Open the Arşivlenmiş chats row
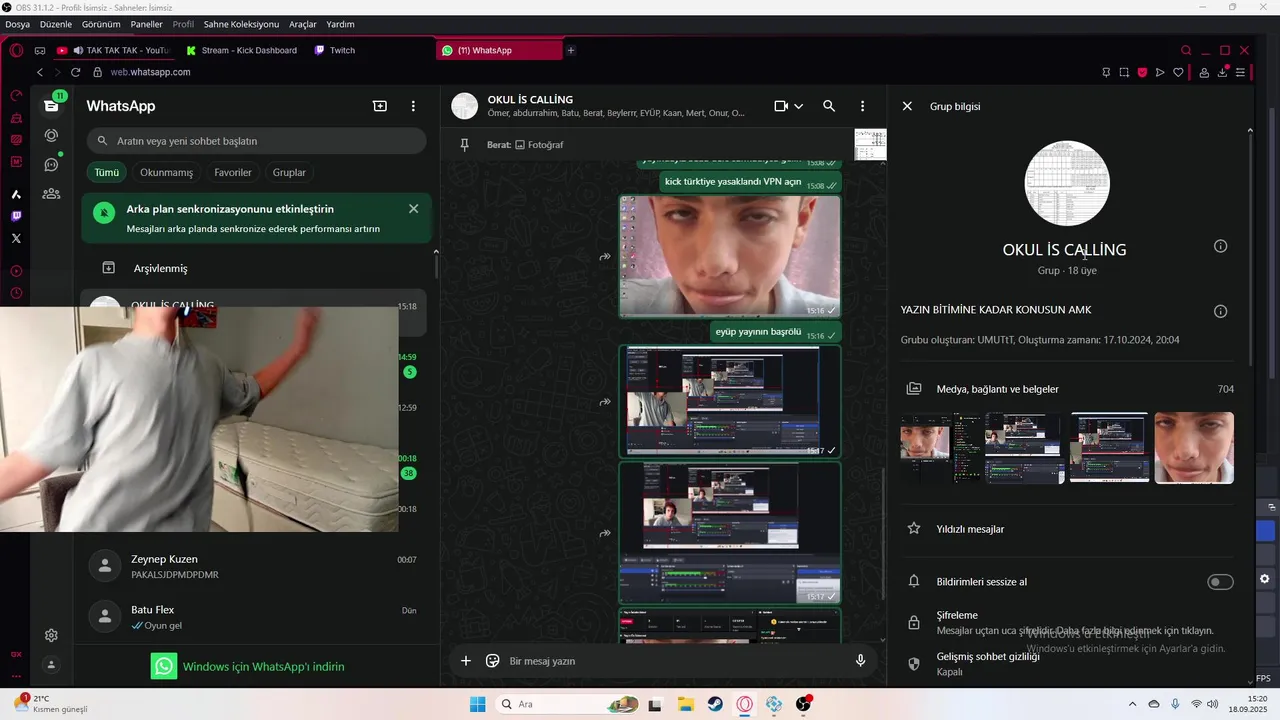This screenshot has height=720, width=1280. pyautogui.click(x=256, y=268)
